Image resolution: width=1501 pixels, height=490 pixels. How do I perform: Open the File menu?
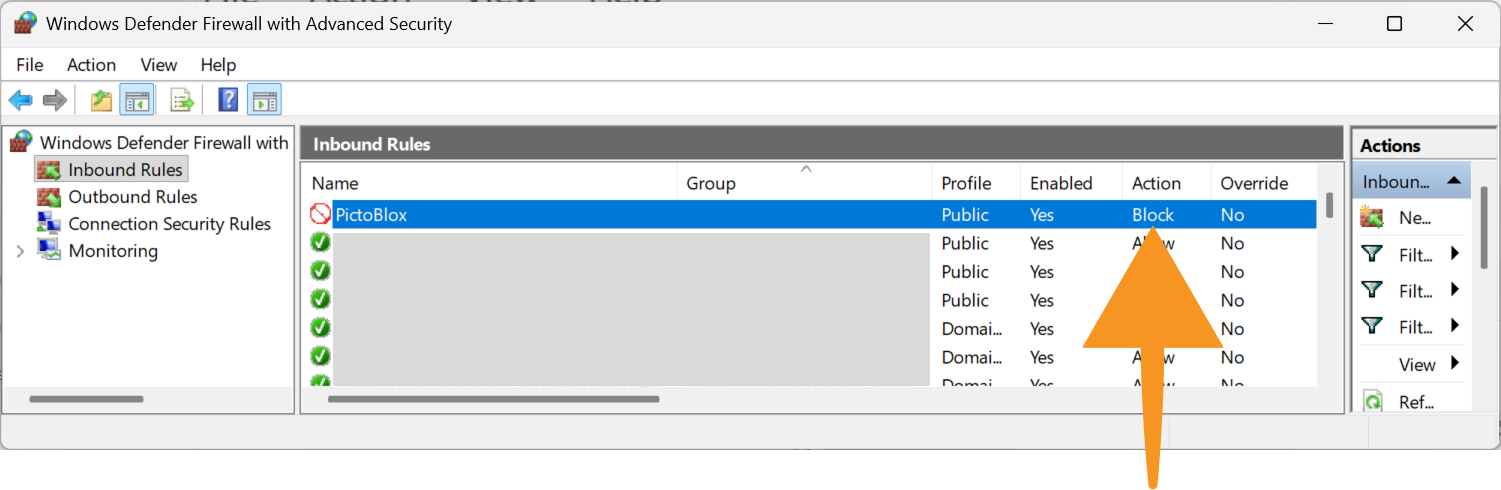tap(30, 65)
